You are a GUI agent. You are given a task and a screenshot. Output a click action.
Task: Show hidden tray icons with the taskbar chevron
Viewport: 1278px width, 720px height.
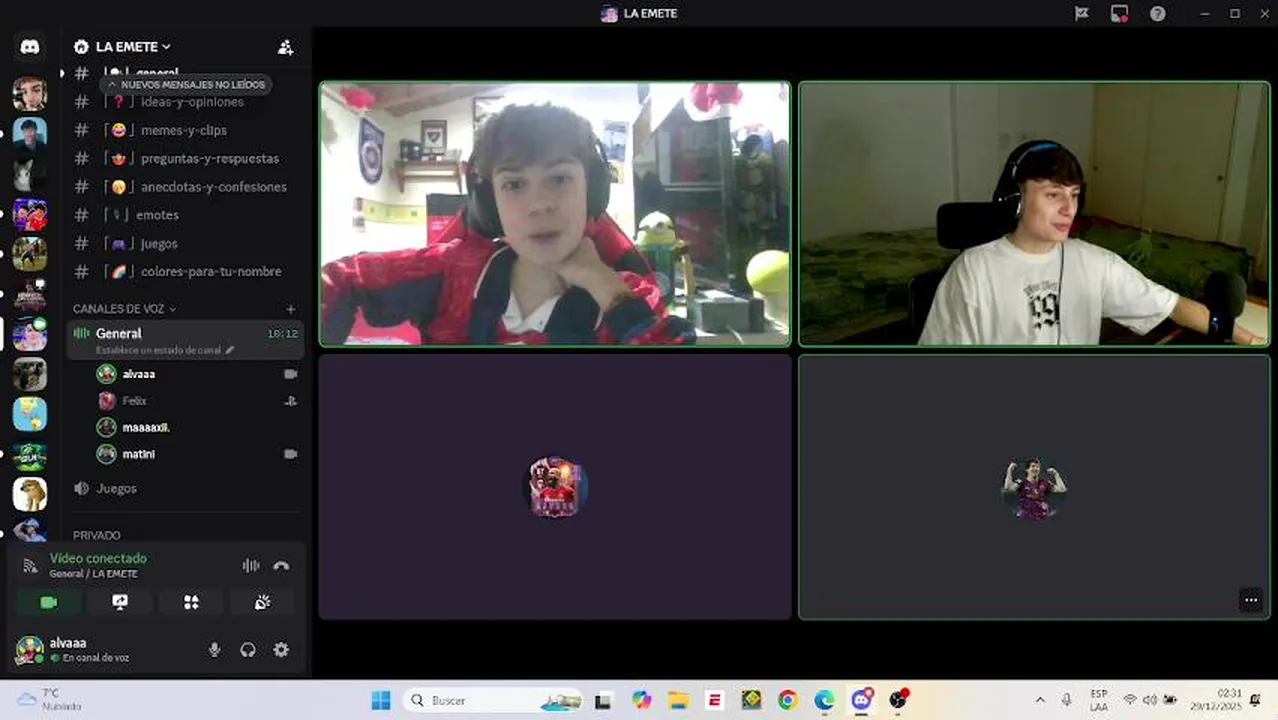pos(1040,700)
